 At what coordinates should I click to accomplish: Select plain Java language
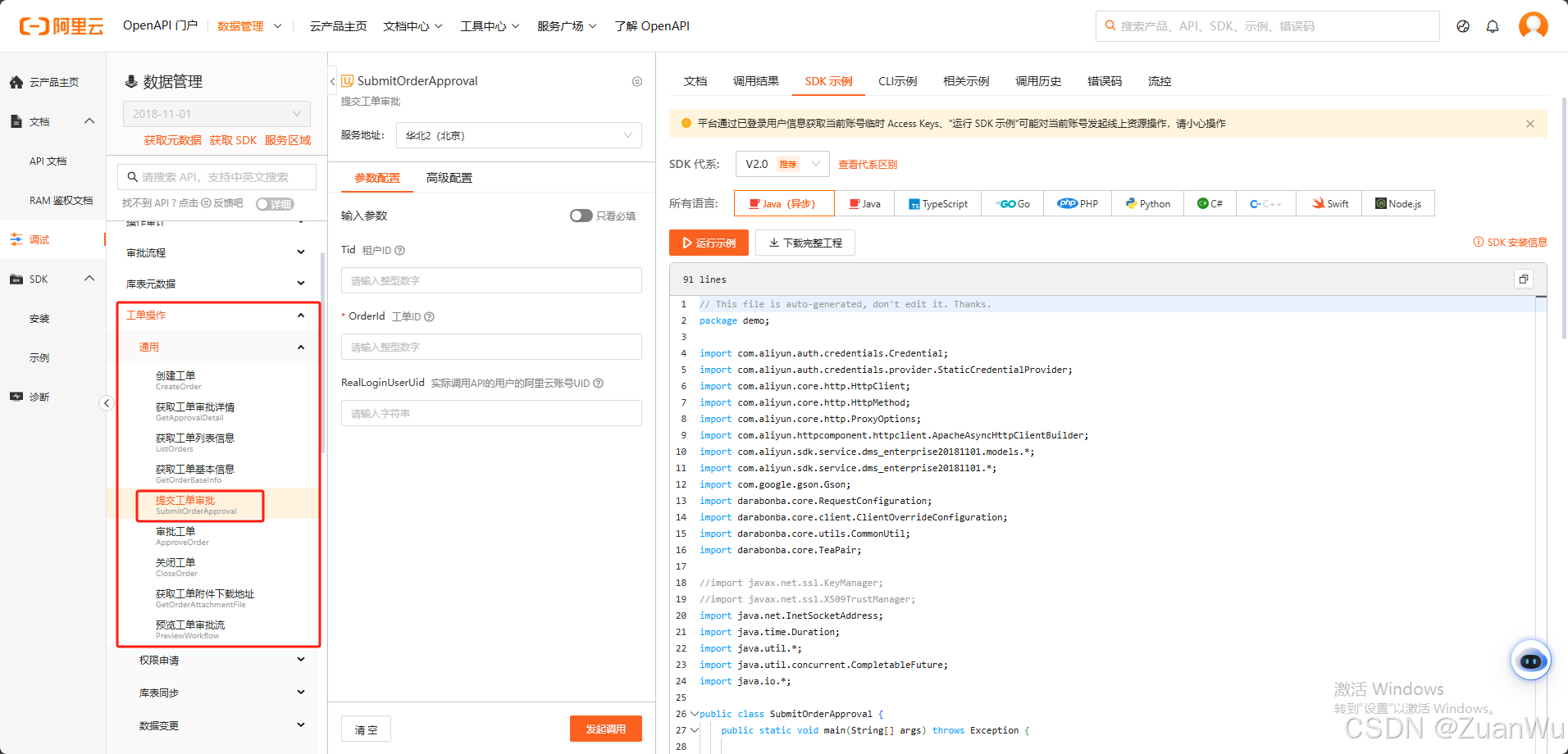[x=864, y=203]
